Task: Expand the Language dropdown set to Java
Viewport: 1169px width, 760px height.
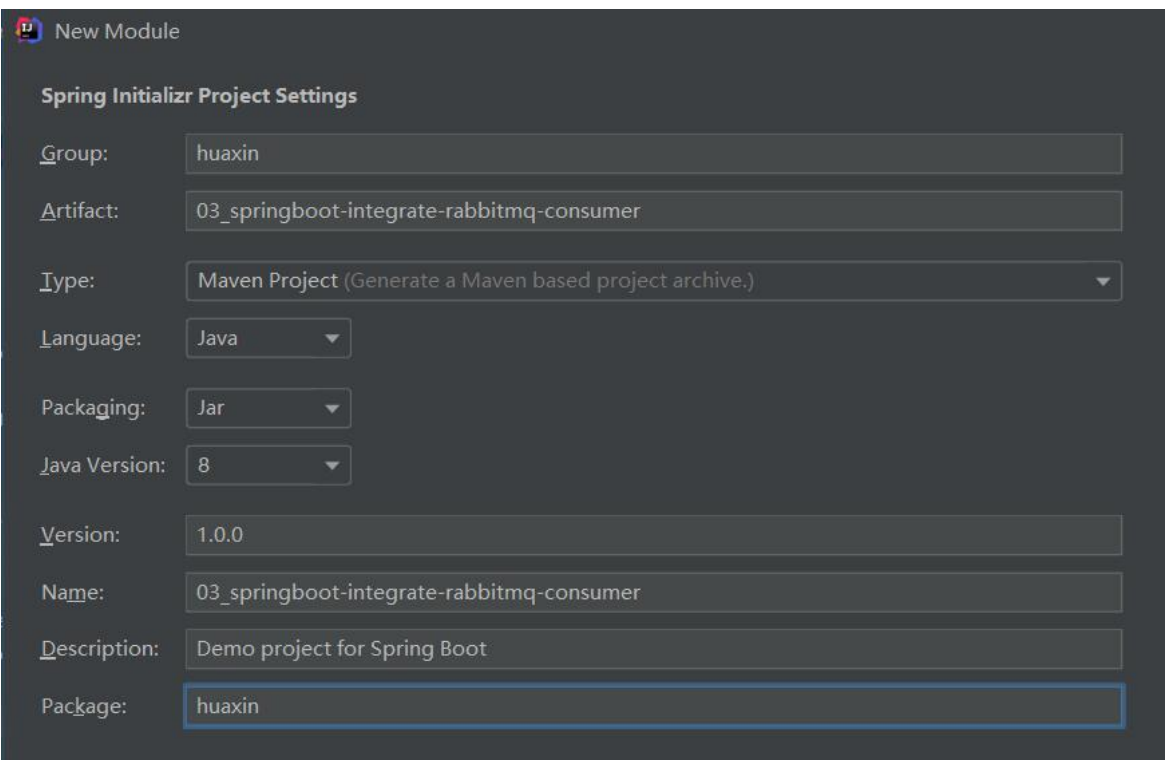Action: pyautogui.click(x=268, y=337)
